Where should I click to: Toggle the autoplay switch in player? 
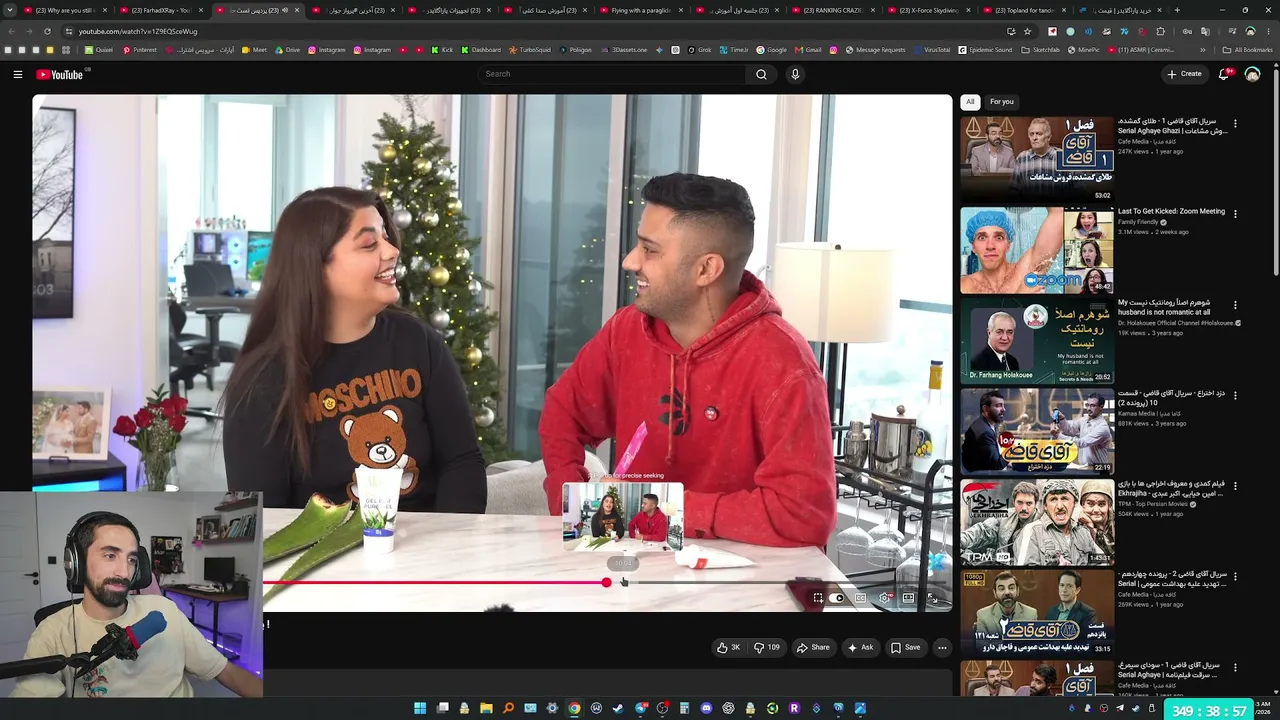click(x=838, y=598)
